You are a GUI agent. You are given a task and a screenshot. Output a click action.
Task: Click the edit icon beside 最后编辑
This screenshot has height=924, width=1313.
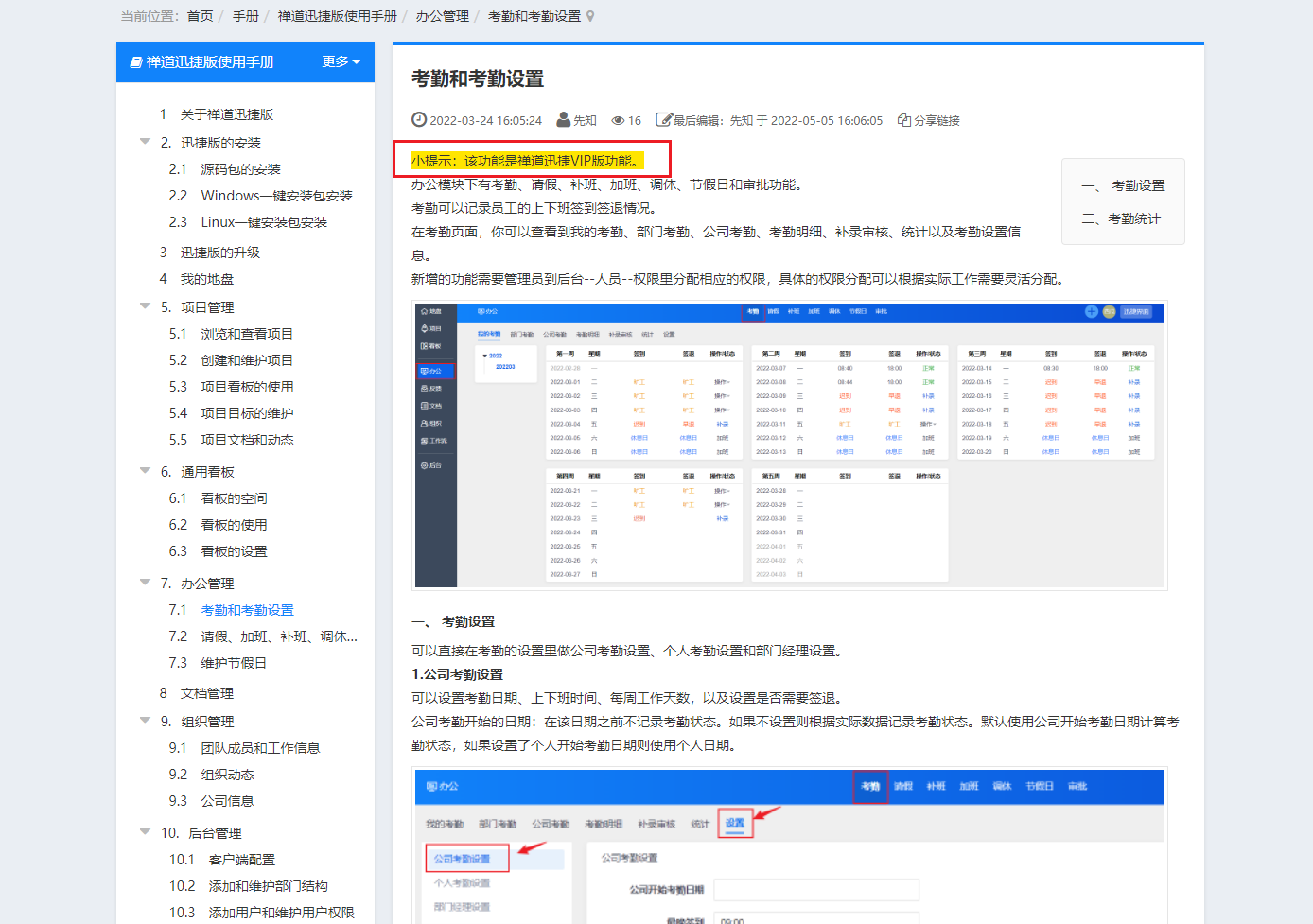click(663, 120)
